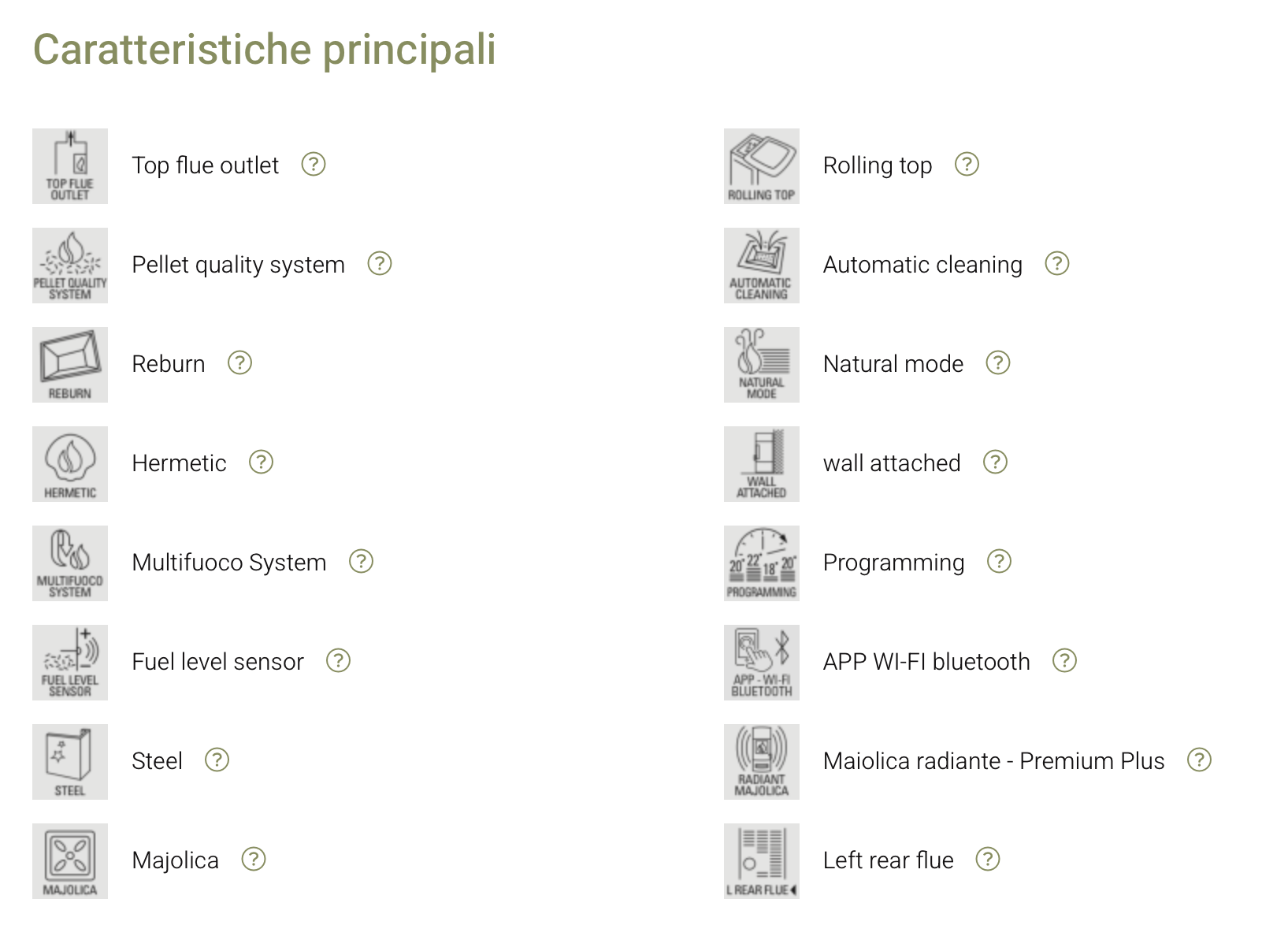1288x940 pixels.
Task: Click the Pellet quality system icon
Action: pos(70,266)
